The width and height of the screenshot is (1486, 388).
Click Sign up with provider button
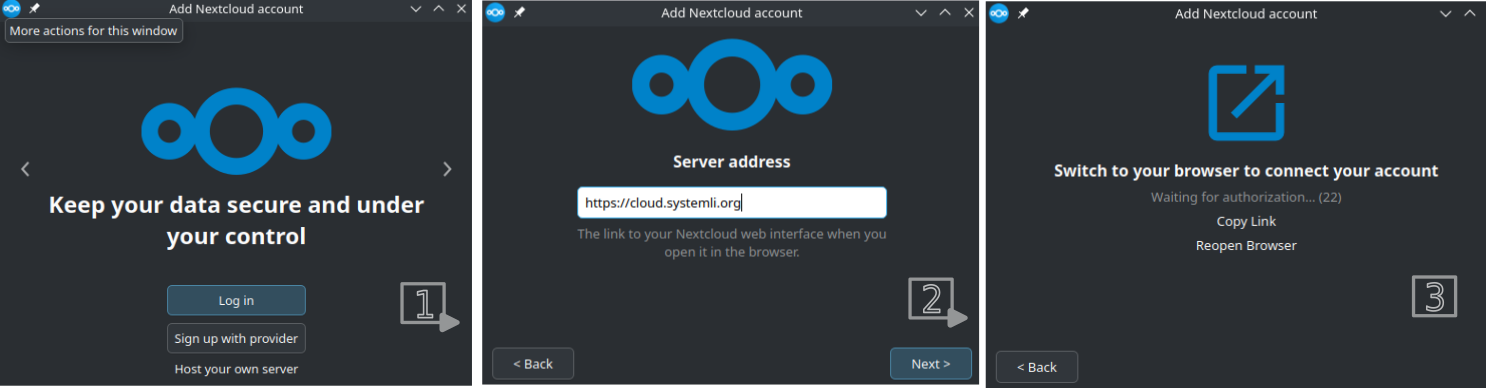coord(236,338)
